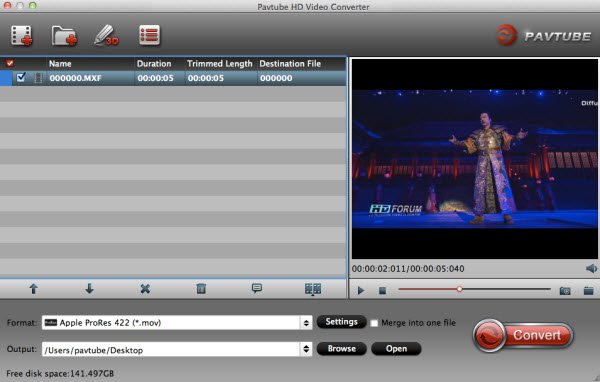Toggle the select-all checkbox in header
Image resolution: width=600 pixels, height=382 pixels.
click(10, 63)
